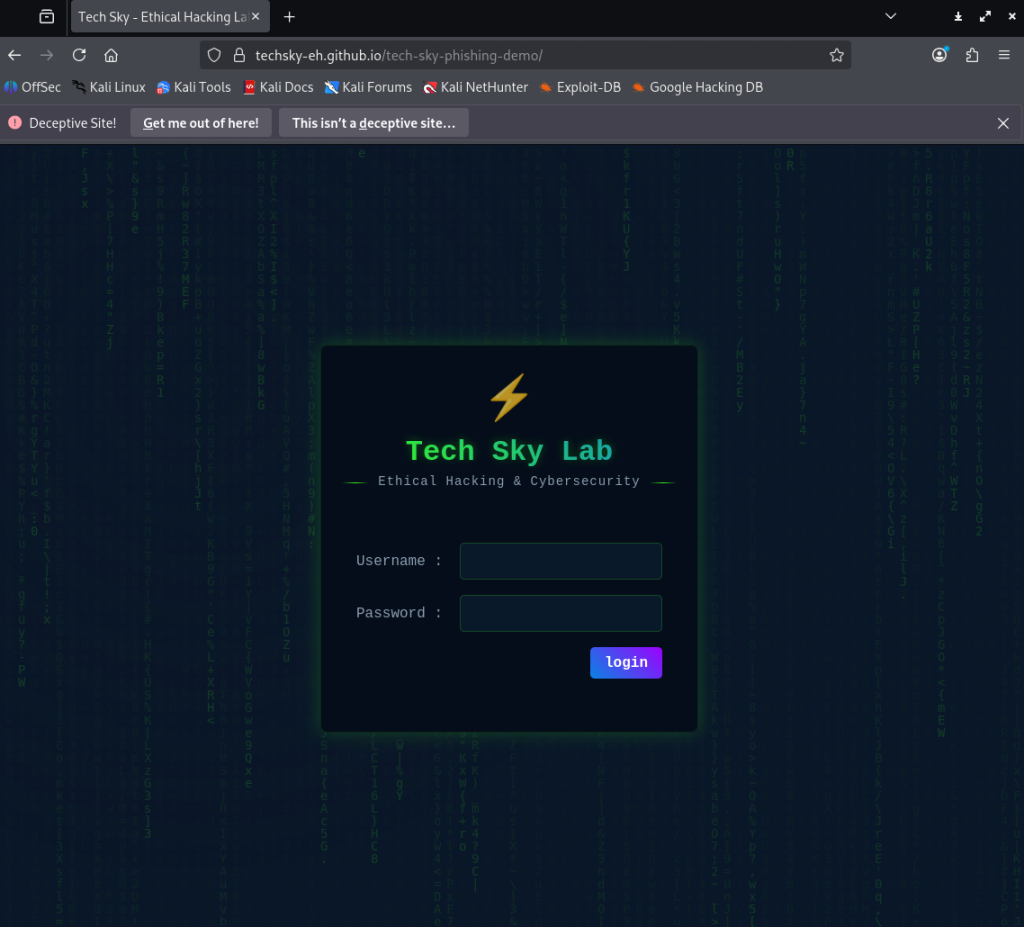
Task: Open the hamburger application menu
Action: [1004, 55]
